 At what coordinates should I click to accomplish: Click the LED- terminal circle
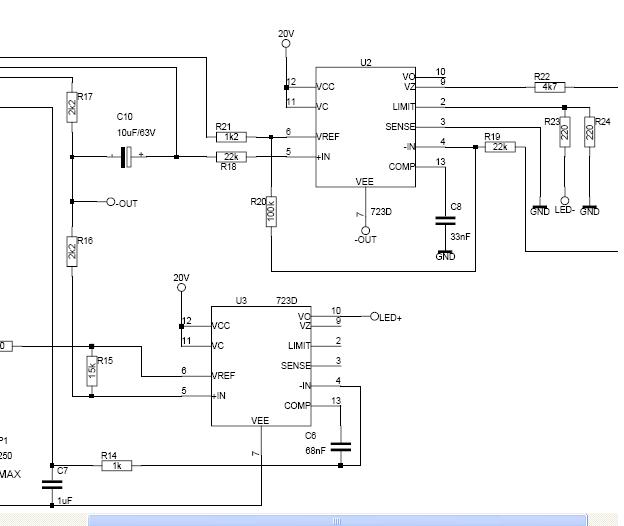click(x=564, y=200)
